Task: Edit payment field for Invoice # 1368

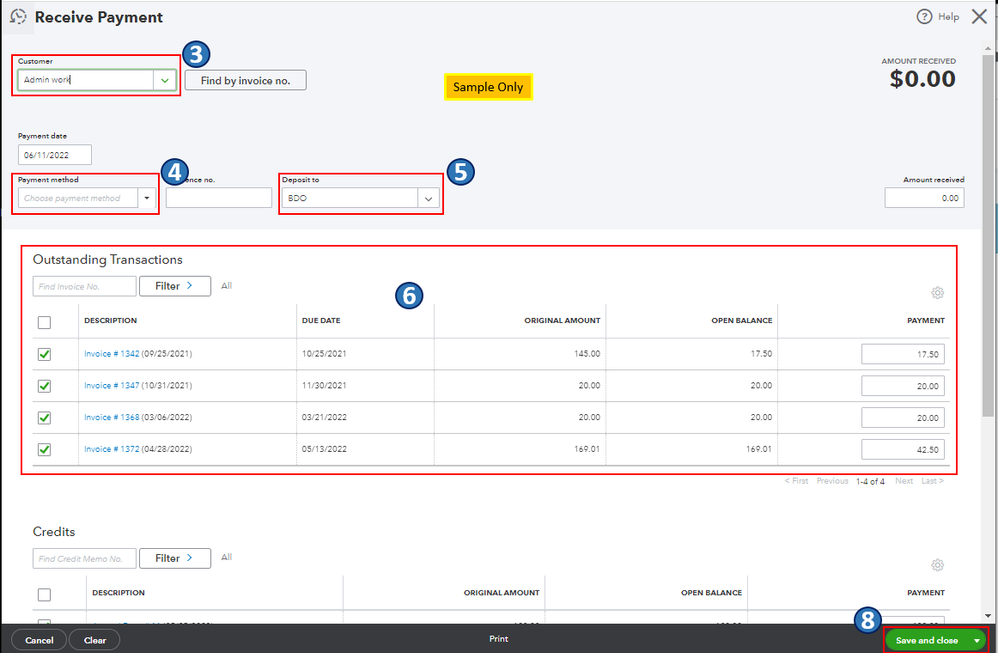Action: tap(903, 418)
